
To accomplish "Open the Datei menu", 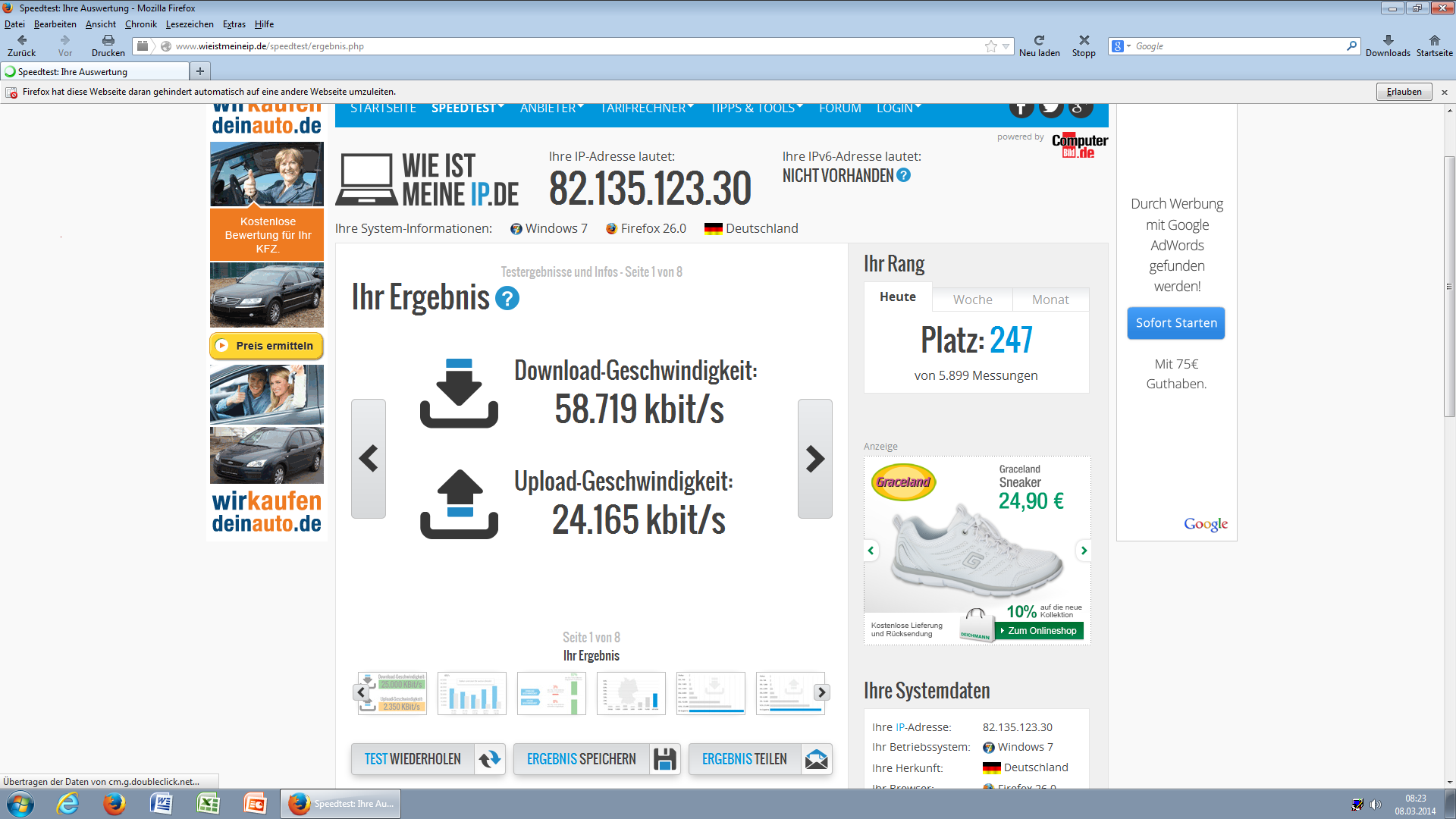I will coord(14,24).
